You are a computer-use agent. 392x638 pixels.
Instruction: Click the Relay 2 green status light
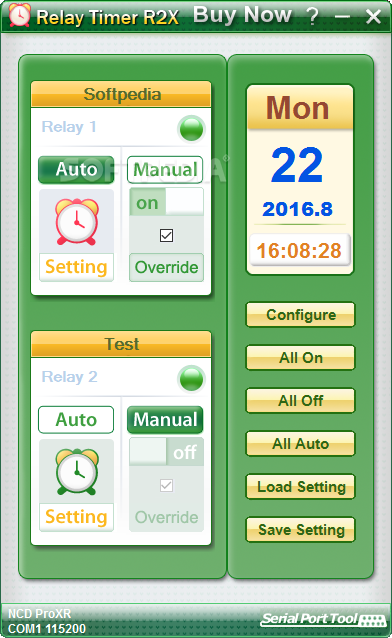coord(191,379)
